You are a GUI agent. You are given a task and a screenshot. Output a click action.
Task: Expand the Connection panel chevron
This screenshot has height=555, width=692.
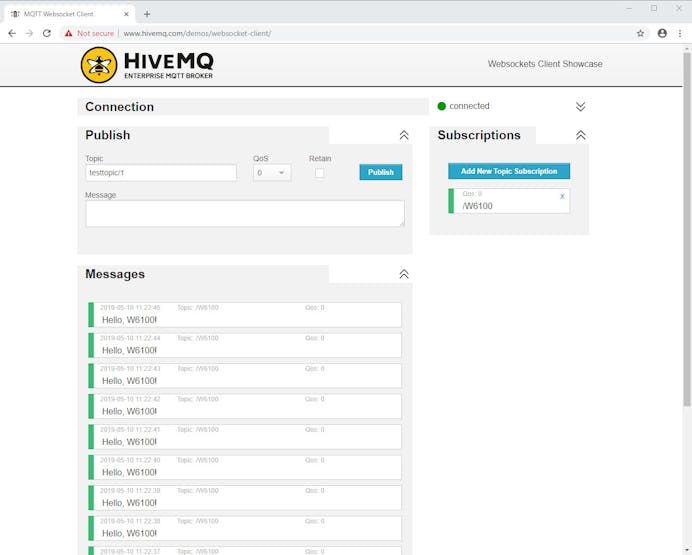click(580, 107)
